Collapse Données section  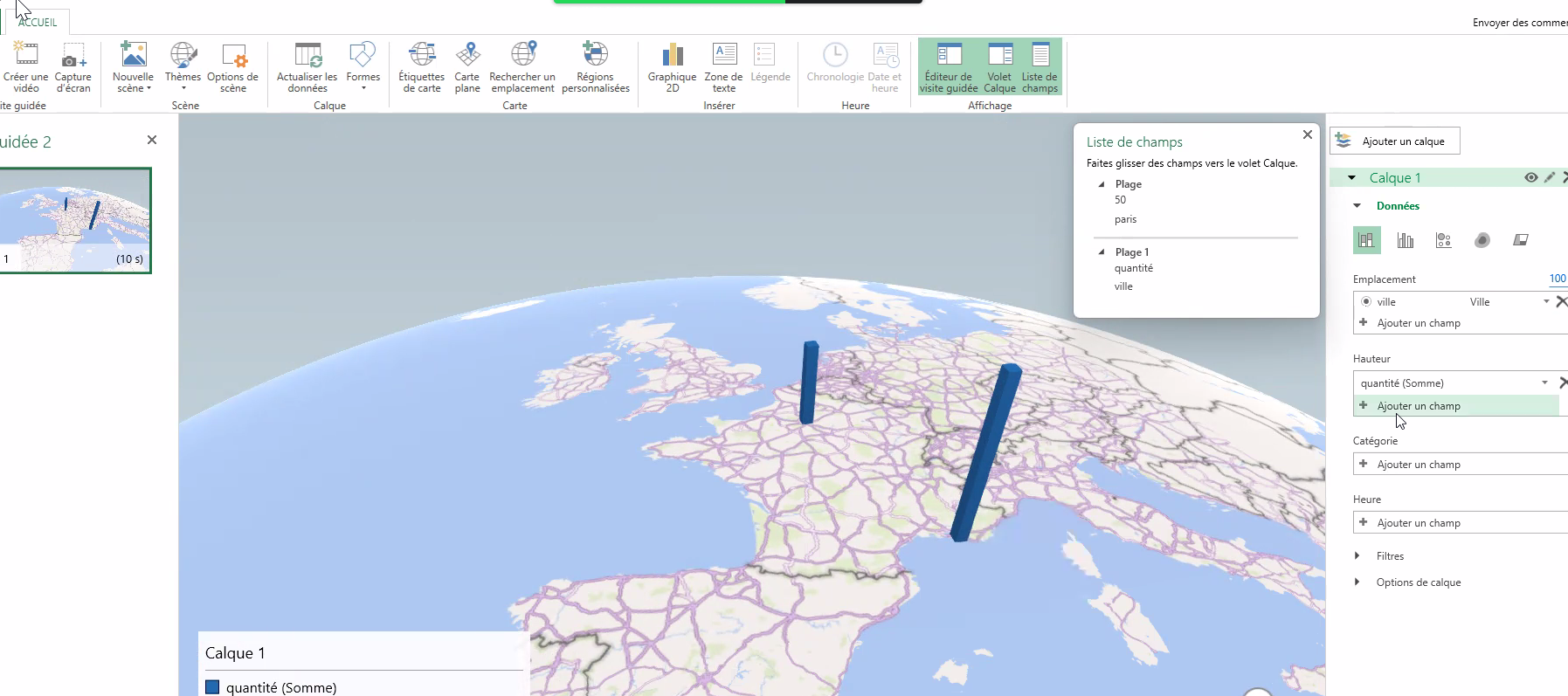click(x=1357, y=206)
